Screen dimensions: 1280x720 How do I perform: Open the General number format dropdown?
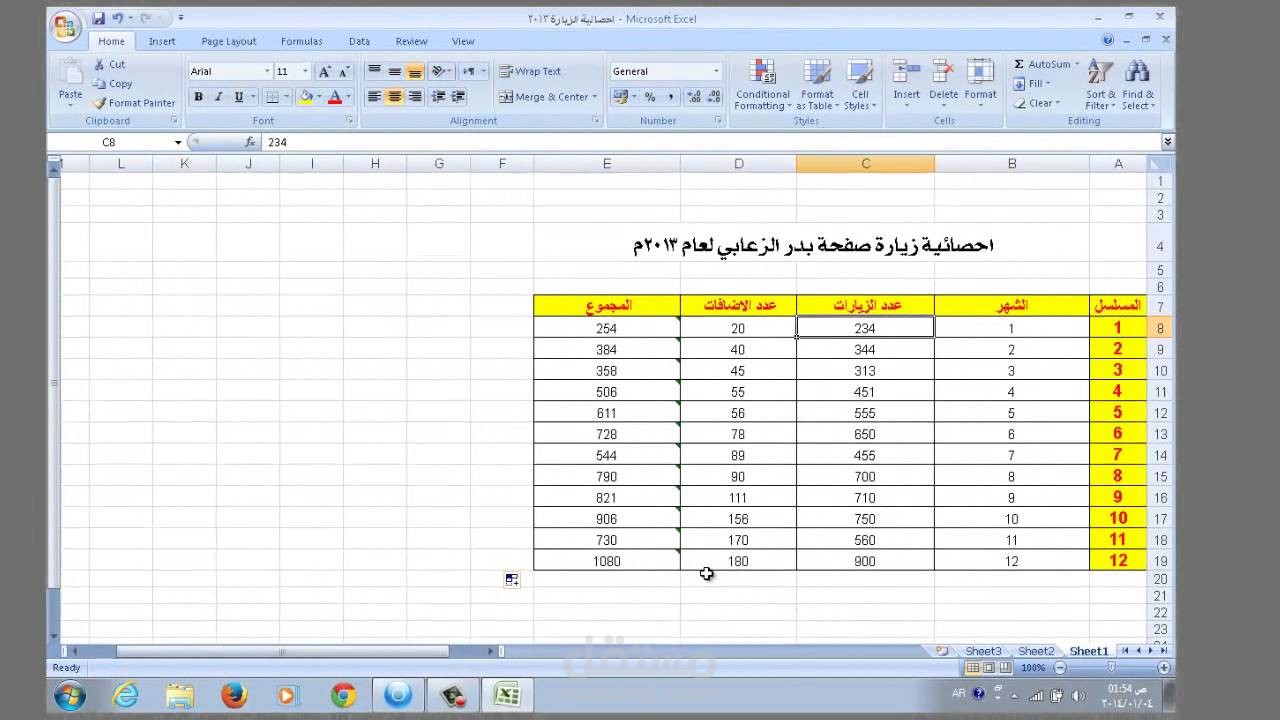[716, 71]
